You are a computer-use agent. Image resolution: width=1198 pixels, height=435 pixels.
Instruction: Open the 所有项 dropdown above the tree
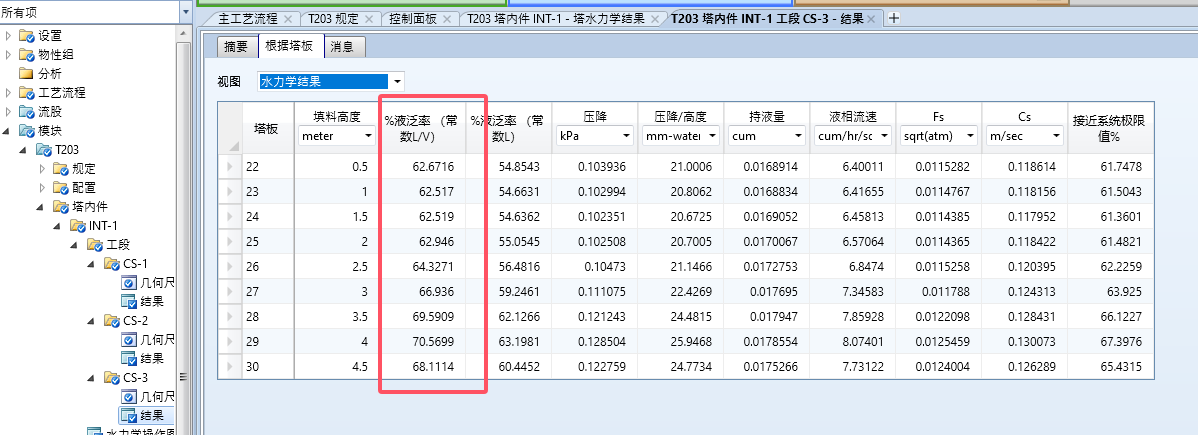pos(186,12)
